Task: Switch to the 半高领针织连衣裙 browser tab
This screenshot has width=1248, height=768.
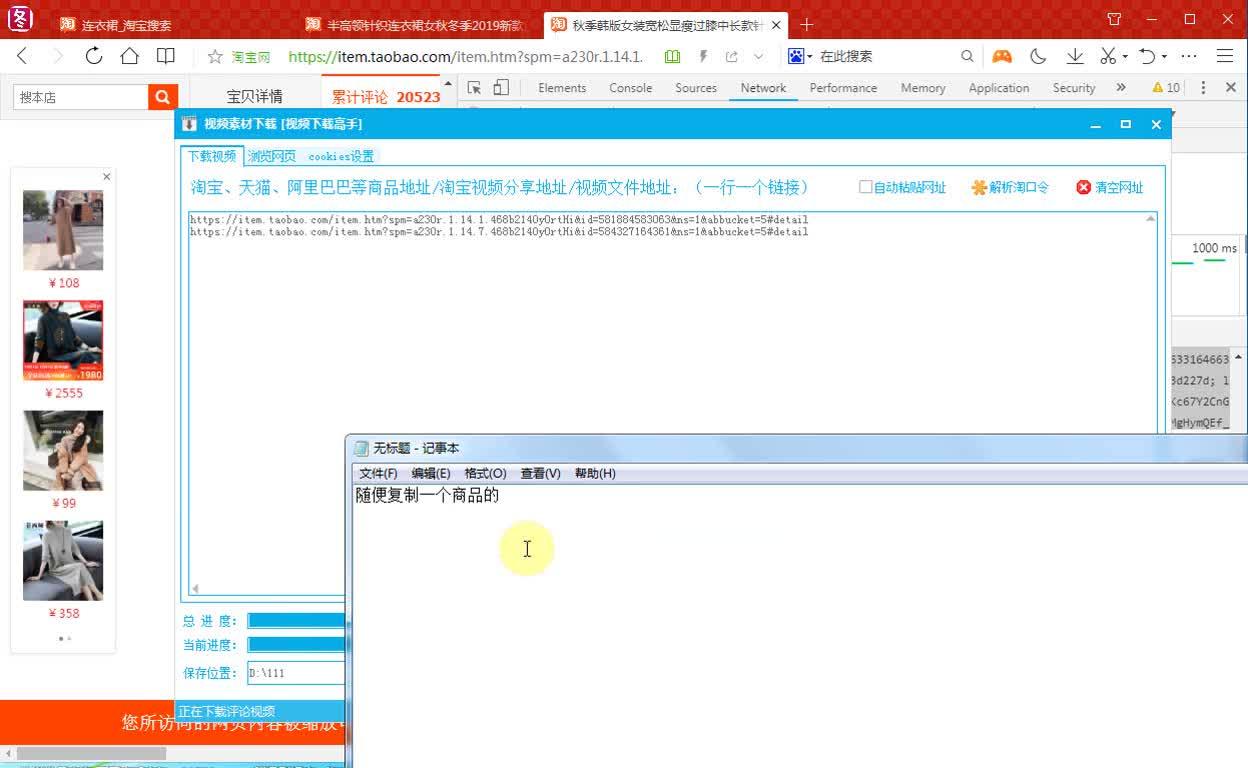Action: tap(414, 24)
